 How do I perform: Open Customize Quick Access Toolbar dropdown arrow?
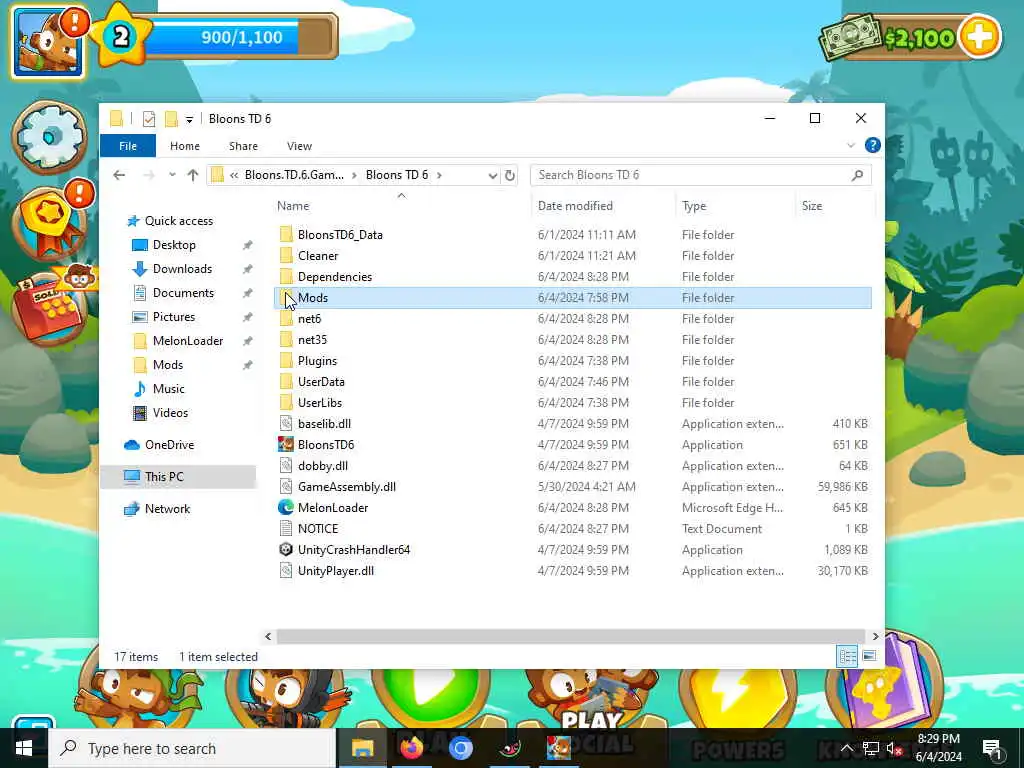pyautogui.click(x=189, y=120)
